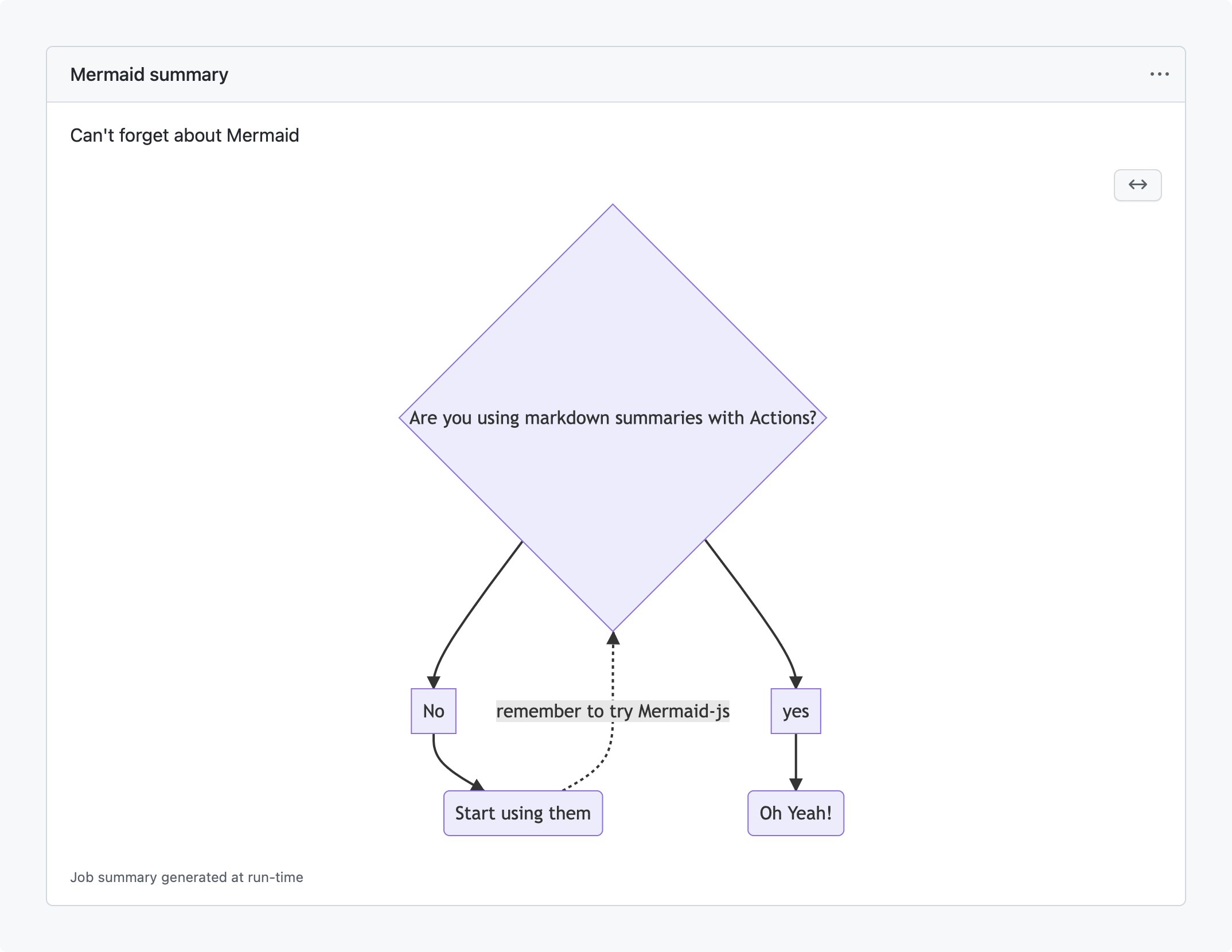Click the arrowhead pointing into the No node

coord(434,682)
